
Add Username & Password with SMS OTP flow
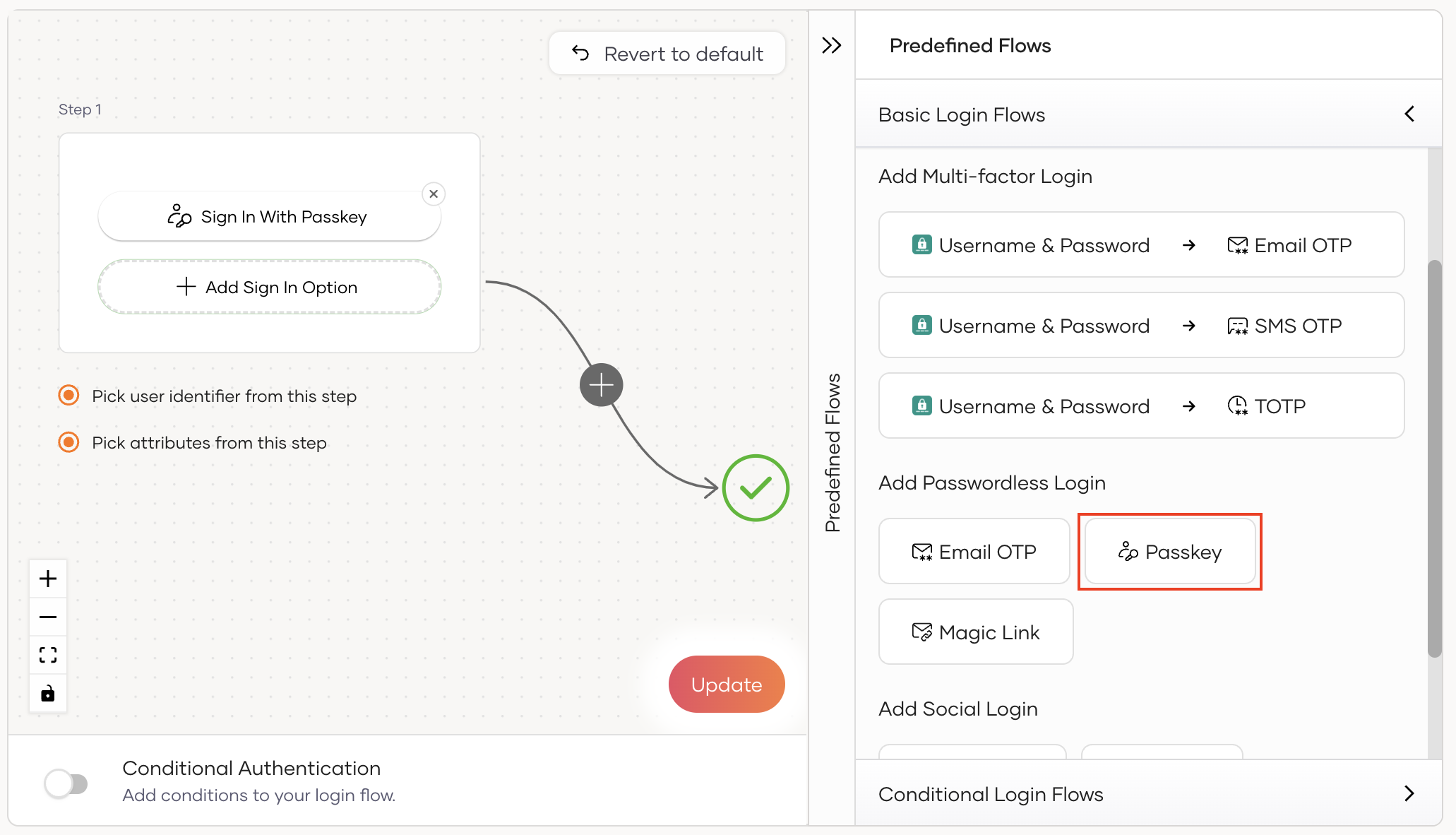1142,325
